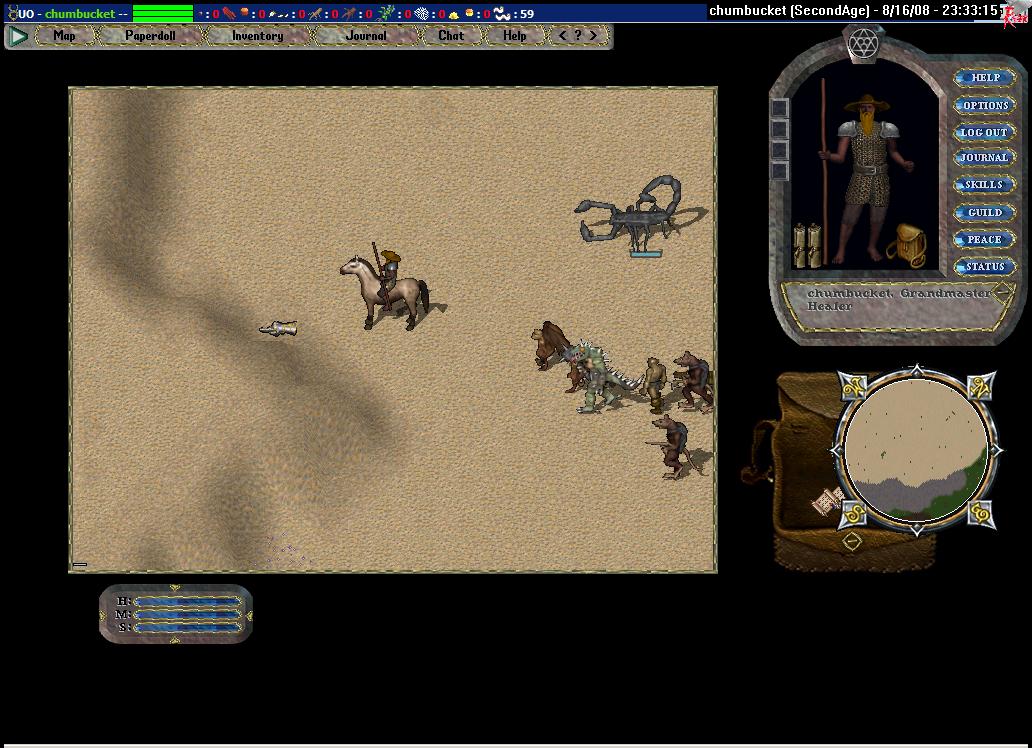
Task: Click the health bar labeled H
Action: coord(188,601)
